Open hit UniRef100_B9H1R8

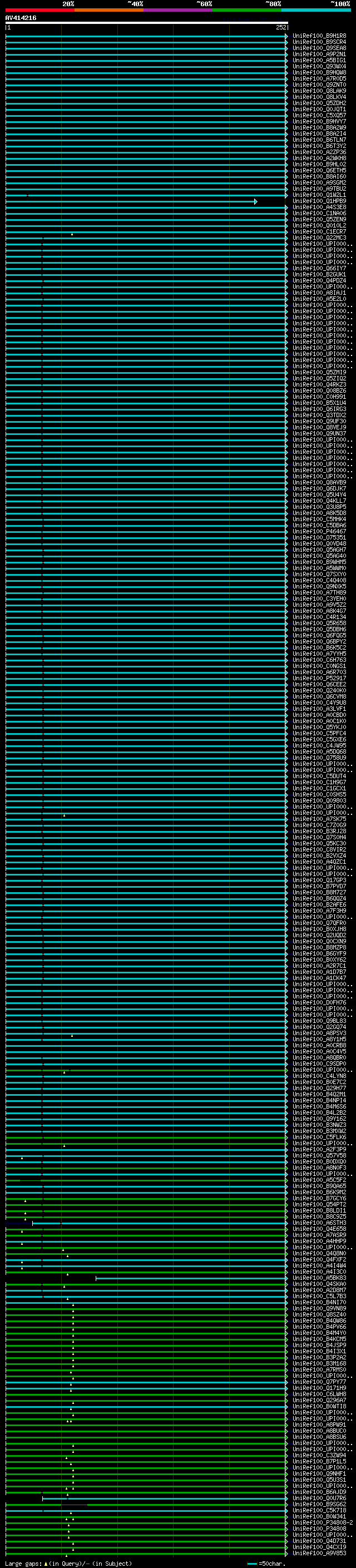pos(319,36)
